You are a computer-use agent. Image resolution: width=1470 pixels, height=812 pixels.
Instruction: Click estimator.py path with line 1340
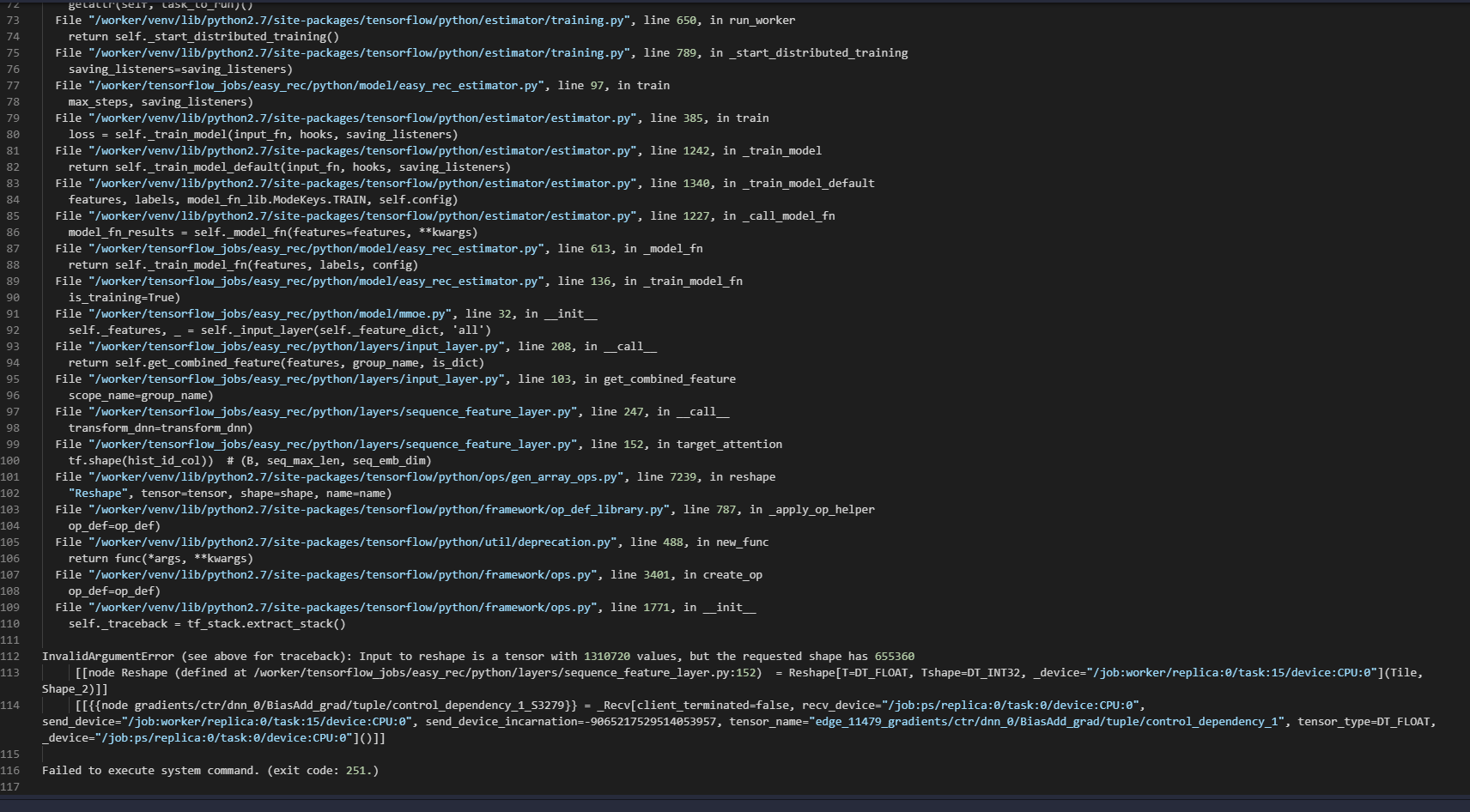363,183
